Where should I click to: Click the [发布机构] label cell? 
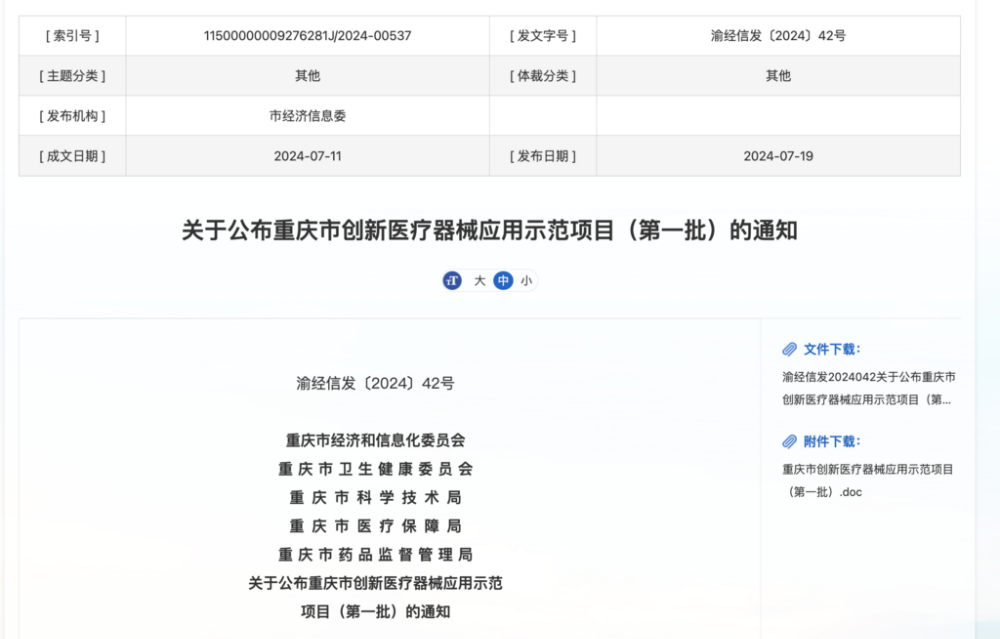[x=73, y=116]
